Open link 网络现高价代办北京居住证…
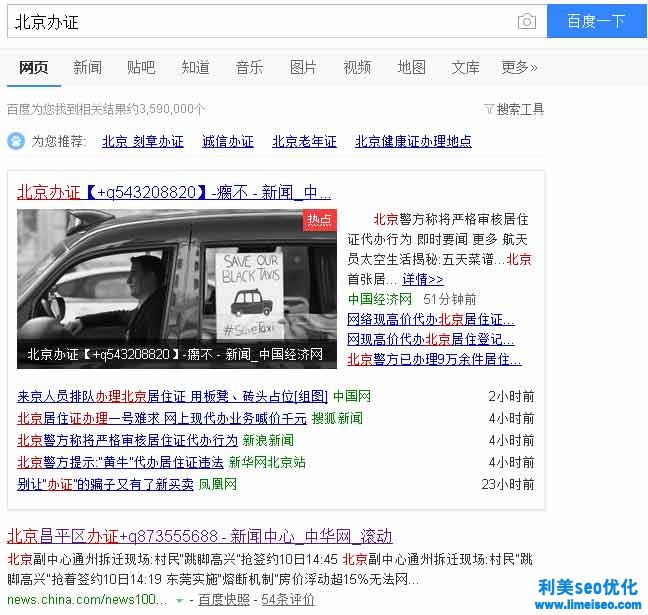Viewport: 648px width, 615px height. coord(431,319)
